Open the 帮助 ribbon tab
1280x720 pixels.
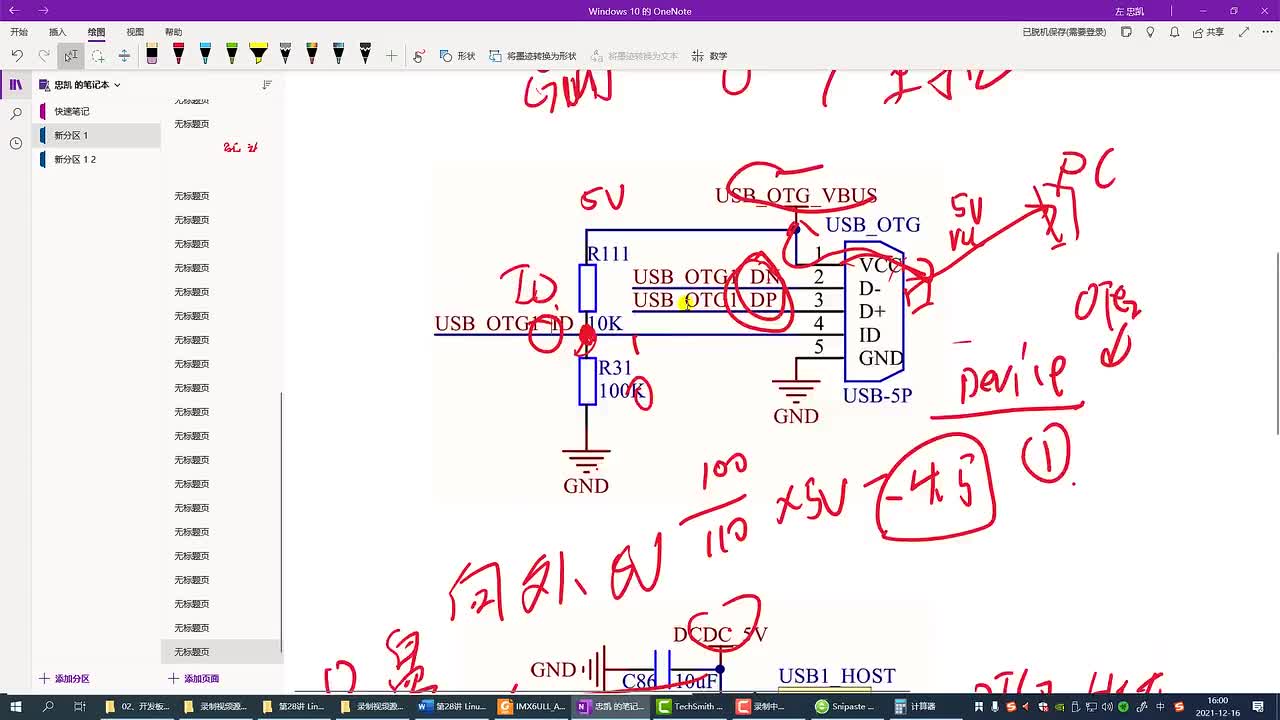pyautogui.click(x=173, y=32)
